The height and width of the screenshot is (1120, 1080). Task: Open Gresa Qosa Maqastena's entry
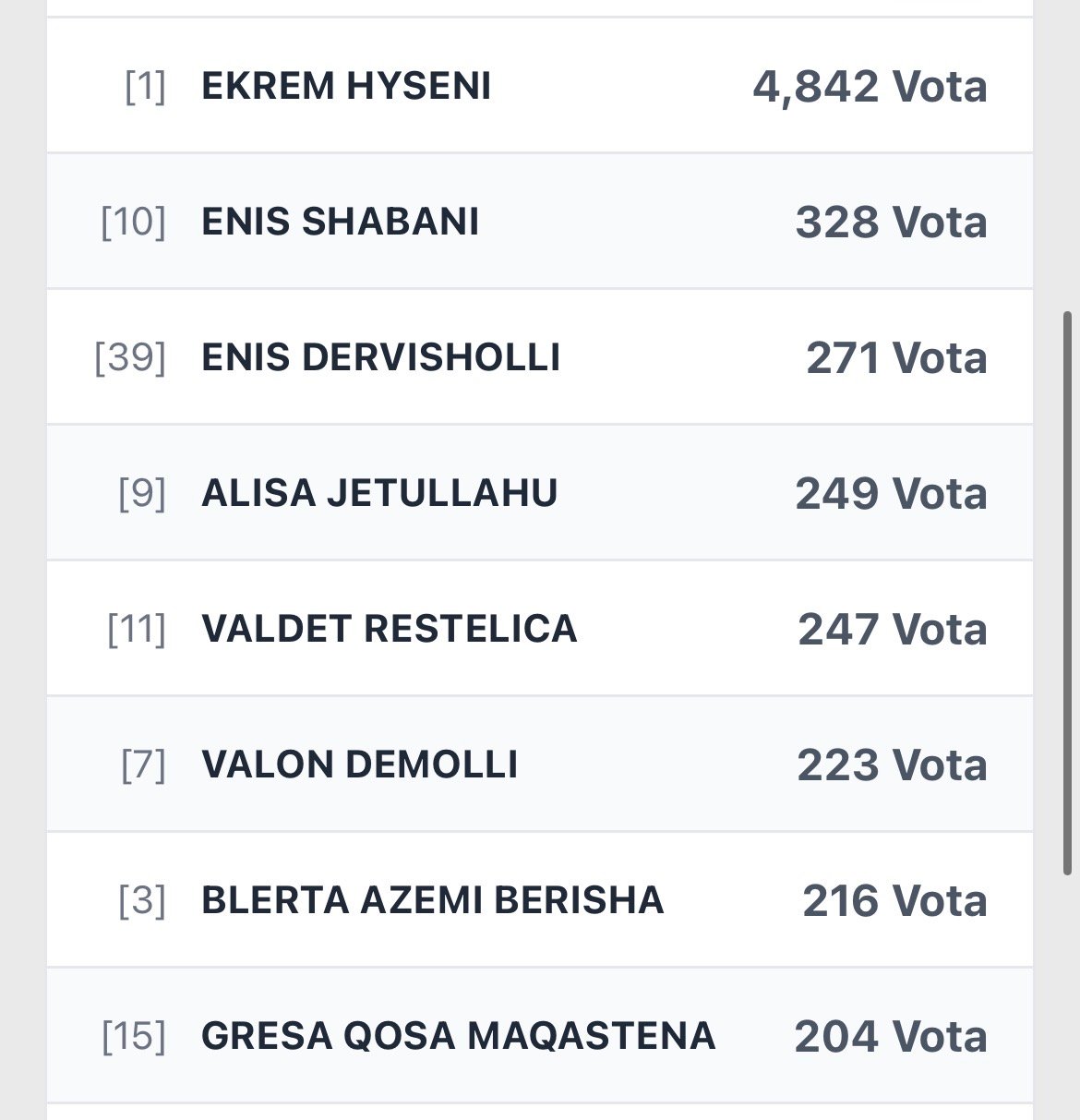pos(458,1036)
